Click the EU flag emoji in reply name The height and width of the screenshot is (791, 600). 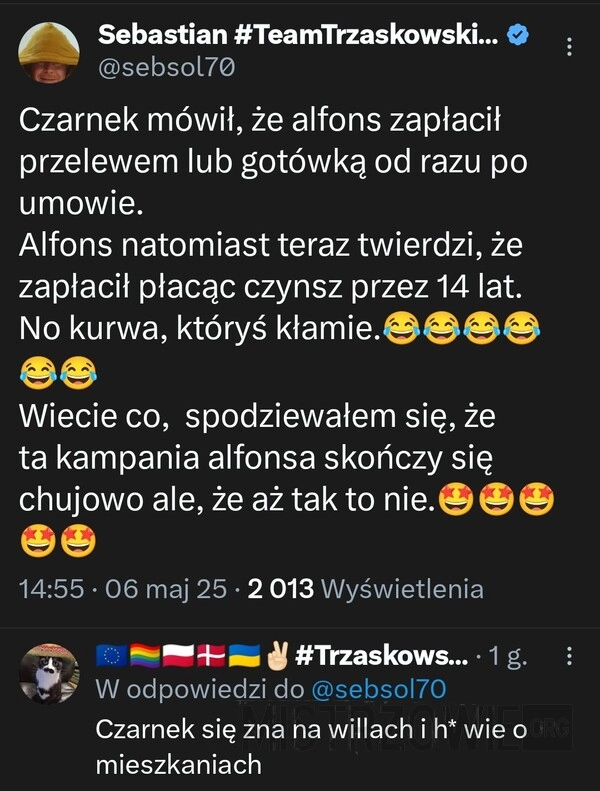[112, 656]
